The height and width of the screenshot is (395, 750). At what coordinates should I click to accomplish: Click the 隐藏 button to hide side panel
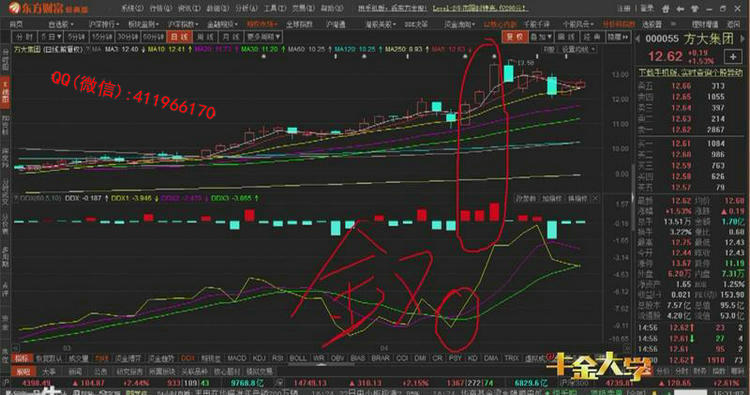618,37
